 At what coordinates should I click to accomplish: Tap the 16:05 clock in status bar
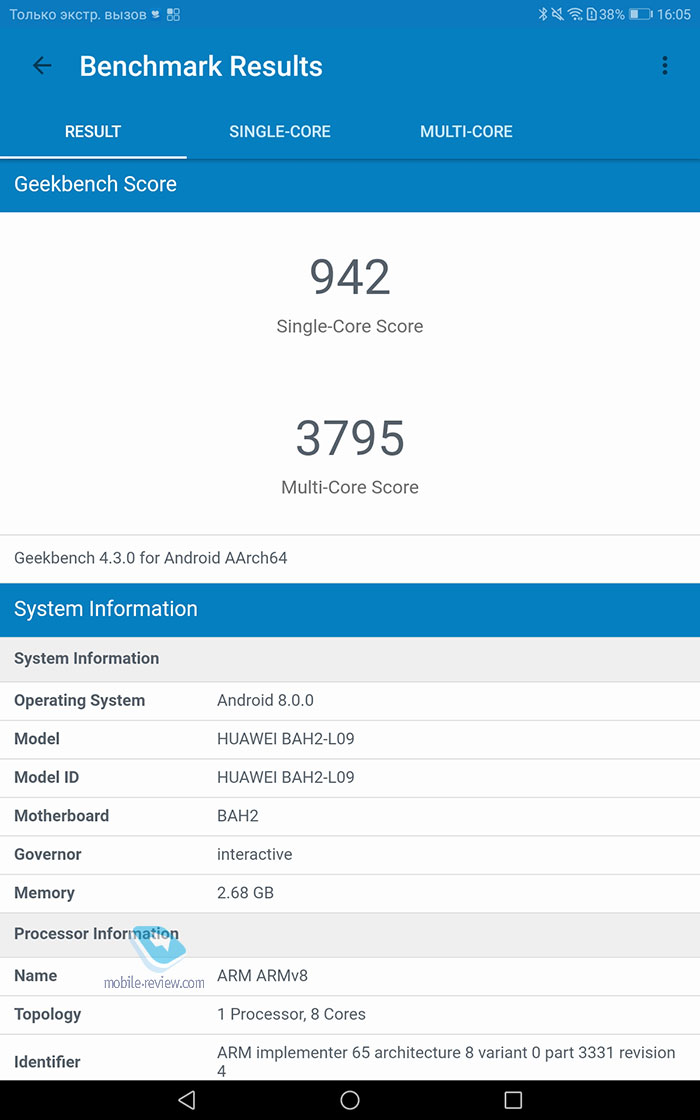pos(674,14)
